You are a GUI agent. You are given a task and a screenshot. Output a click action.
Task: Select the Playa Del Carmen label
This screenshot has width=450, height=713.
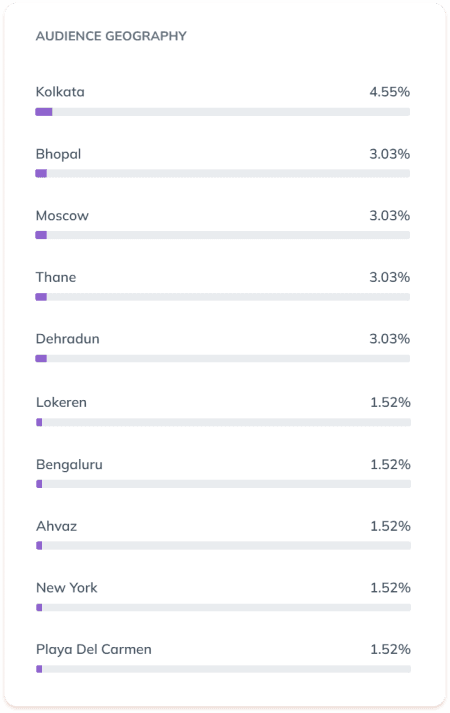tap(94, 649)
